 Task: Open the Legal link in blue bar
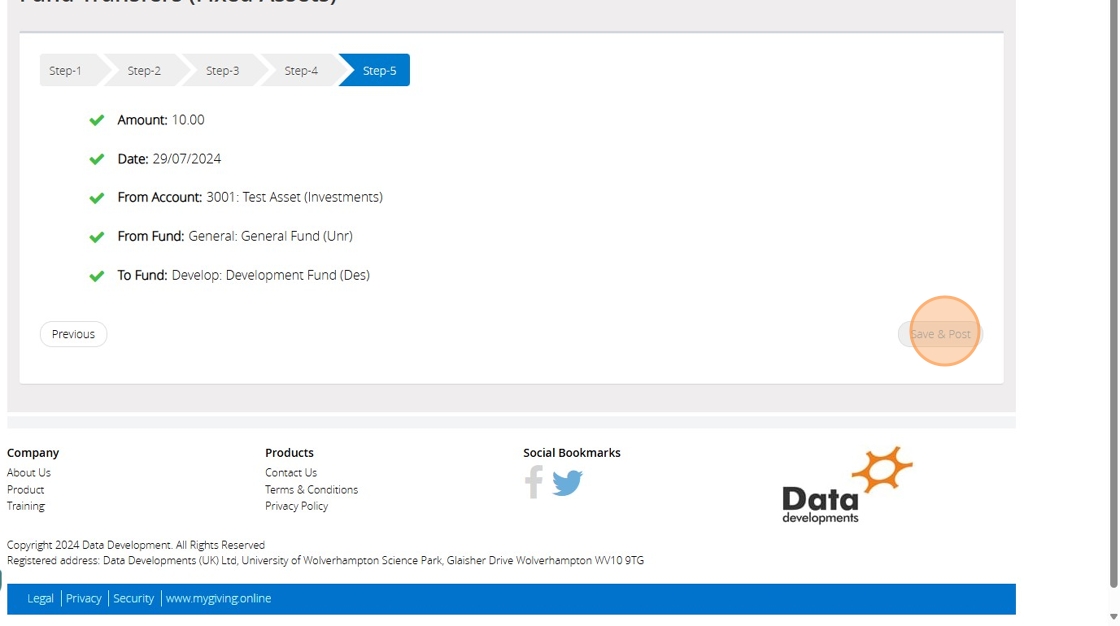click(40, 598)
